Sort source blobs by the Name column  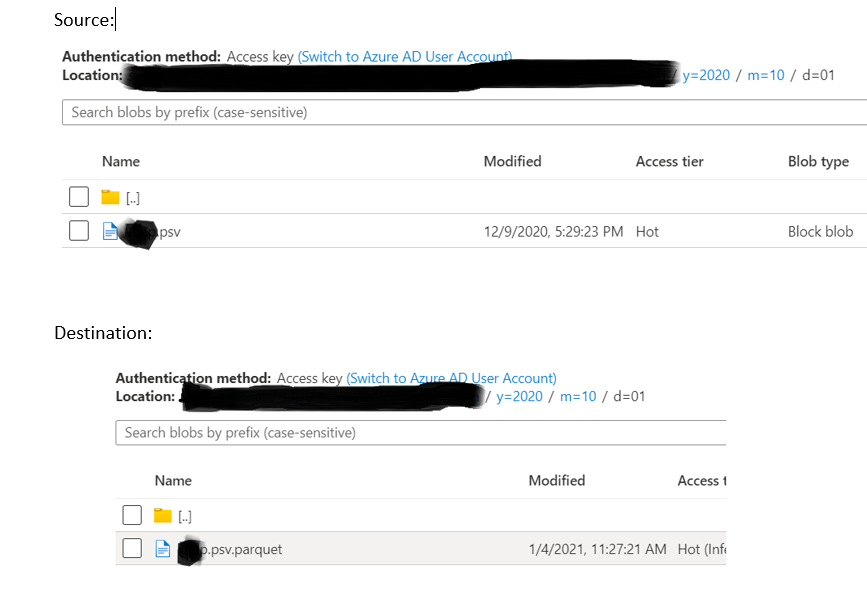(121, 161)
